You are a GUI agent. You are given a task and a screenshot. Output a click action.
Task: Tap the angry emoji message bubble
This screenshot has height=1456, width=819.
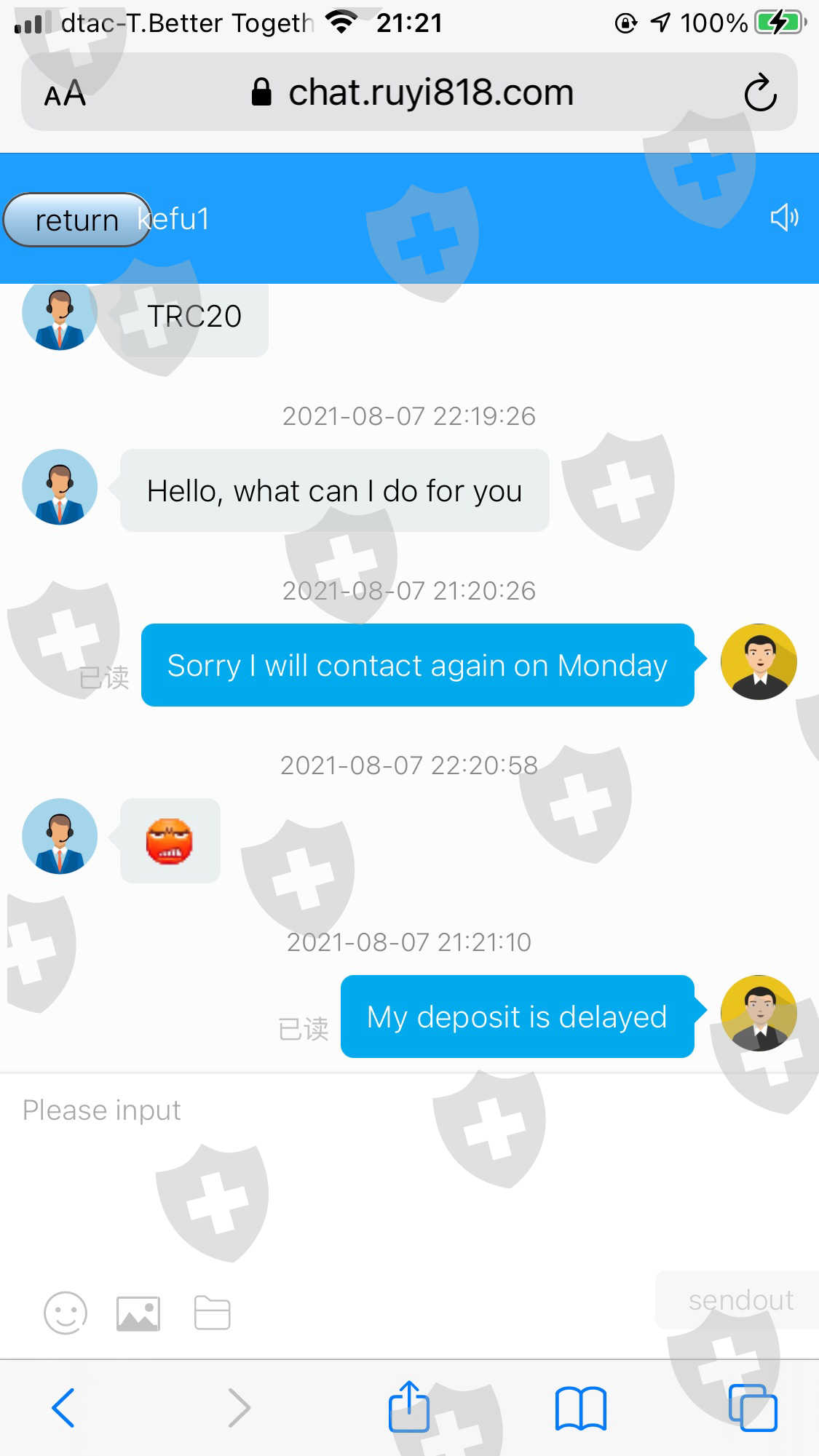(x=170, y=840)
